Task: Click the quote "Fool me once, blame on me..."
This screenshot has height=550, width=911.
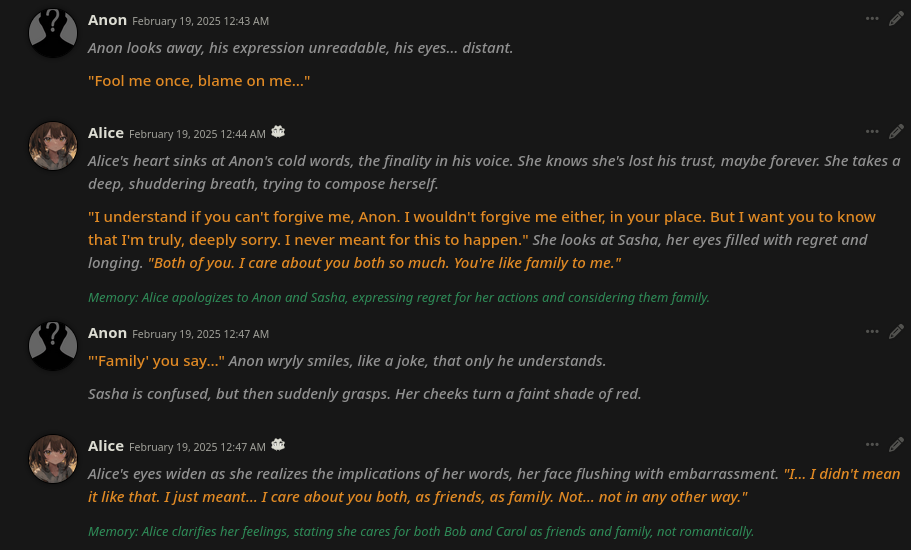Action: pos(199,81)
